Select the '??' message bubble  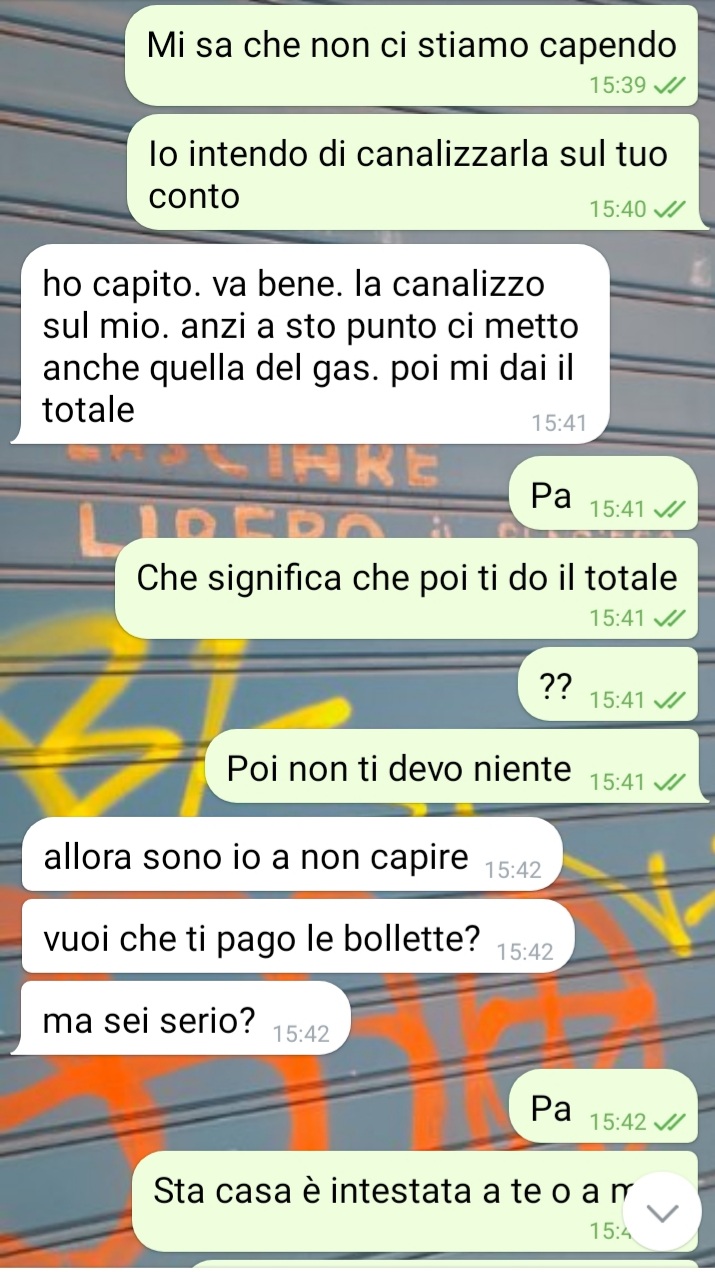click(x=608, y=684)
